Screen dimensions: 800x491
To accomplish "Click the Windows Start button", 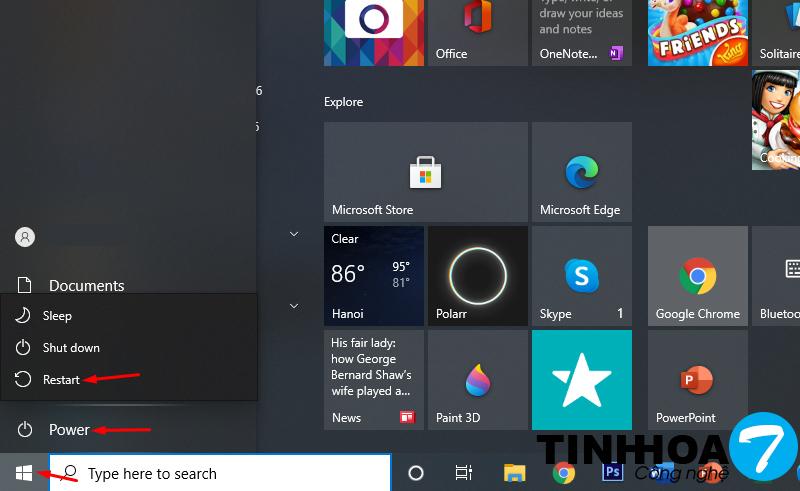I will [x=24, y=473].
